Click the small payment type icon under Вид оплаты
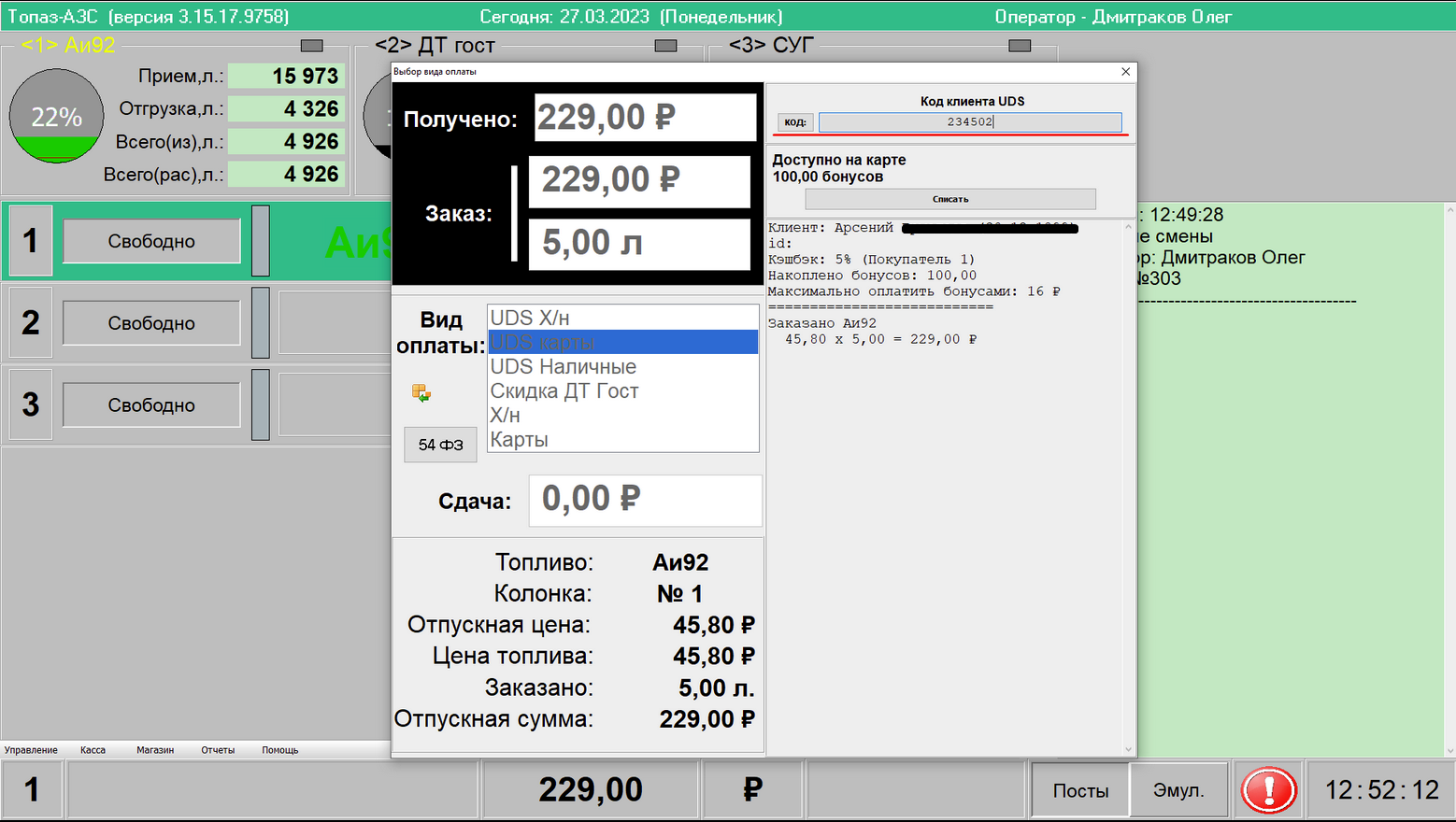The height and width of the screenshot is (822, 1456). coord(421,393)
